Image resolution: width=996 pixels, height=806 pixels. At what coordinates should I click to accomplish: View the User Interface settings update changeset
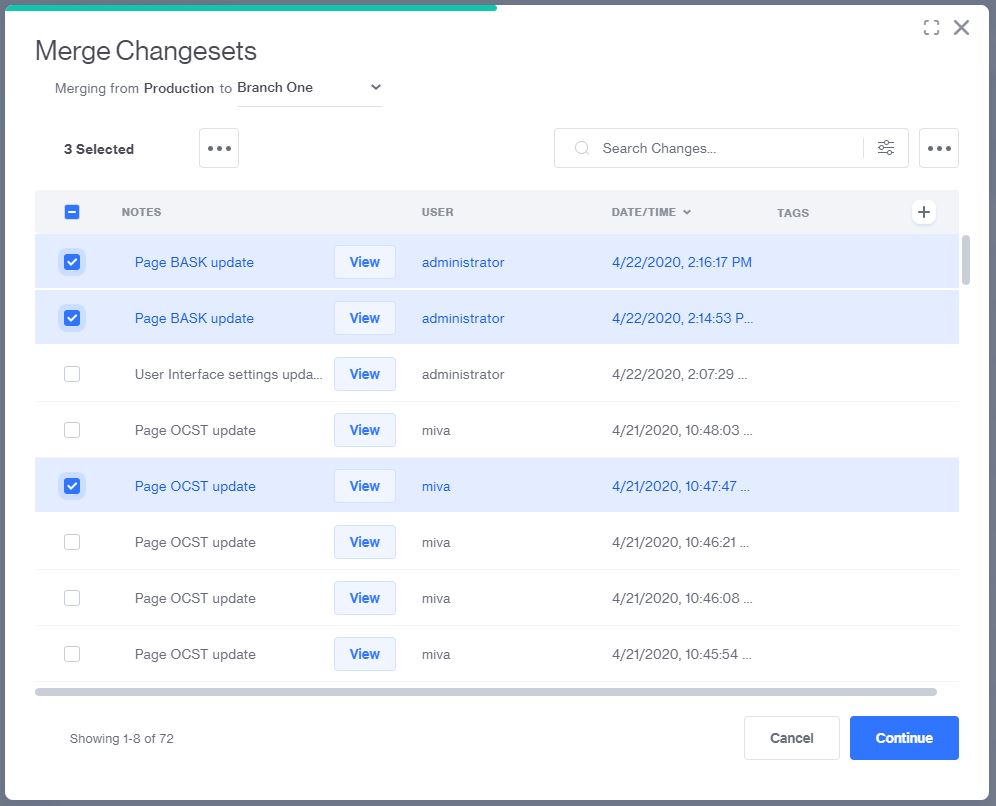coord(365,373)
